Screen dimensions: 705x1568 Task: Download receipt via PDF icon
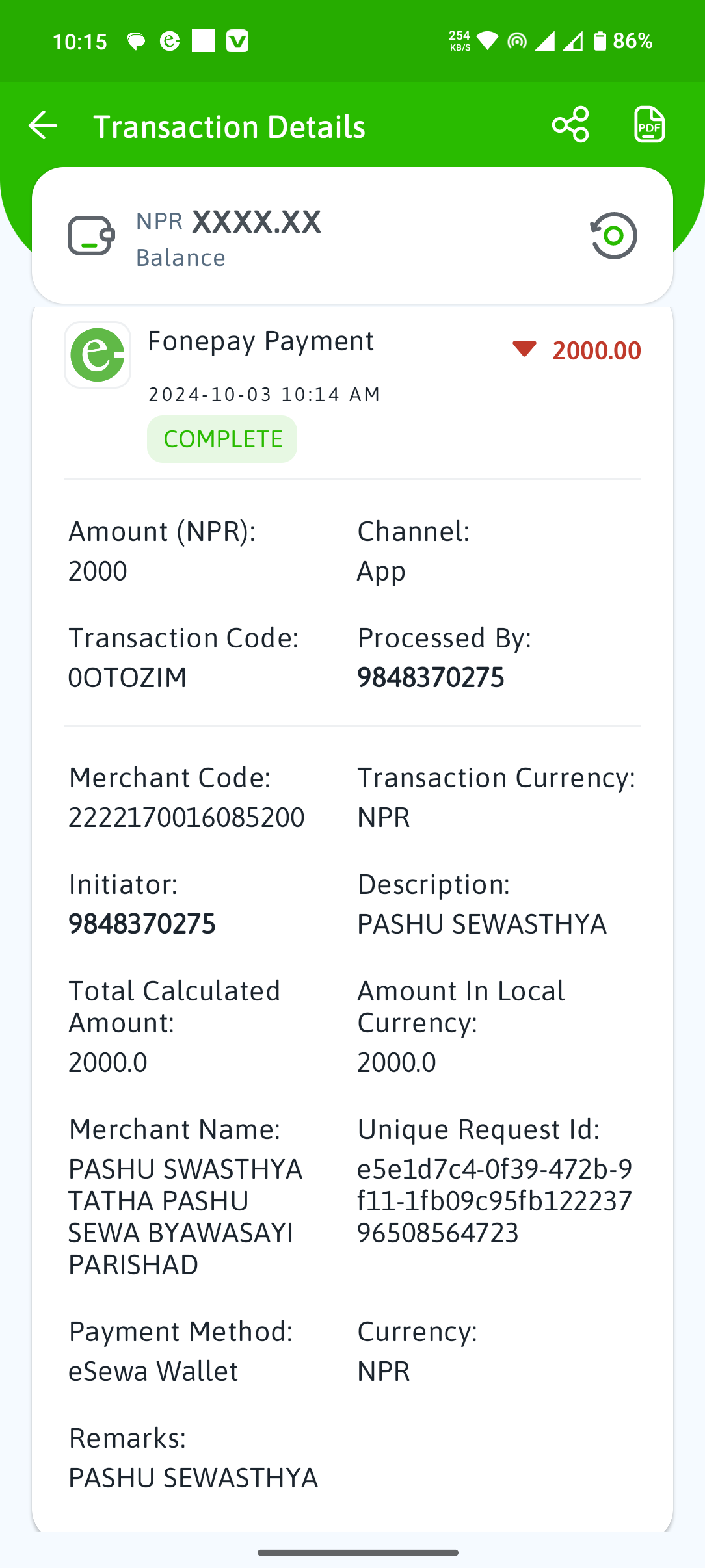tap(649, 124)
